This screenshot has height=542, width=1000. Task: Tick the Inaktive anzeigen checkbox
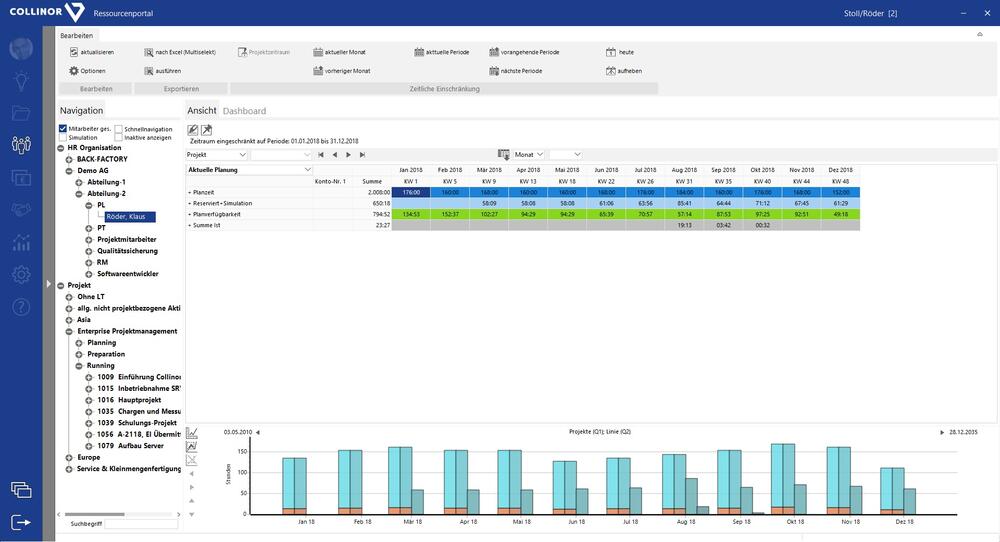pyautogui.click(x=118, y=138)
